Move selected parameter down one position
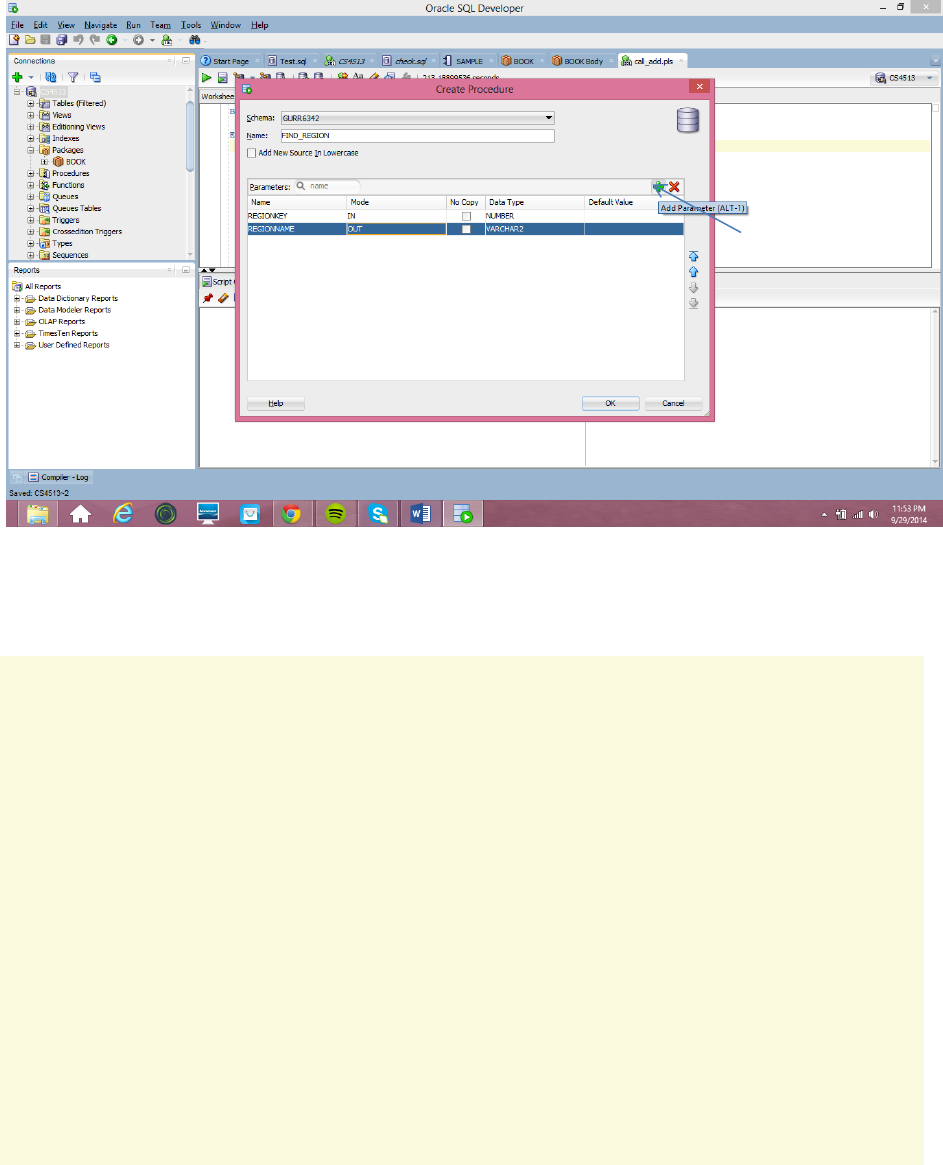Viewport: 943px width, 1165px height. [x=693, y=288]
